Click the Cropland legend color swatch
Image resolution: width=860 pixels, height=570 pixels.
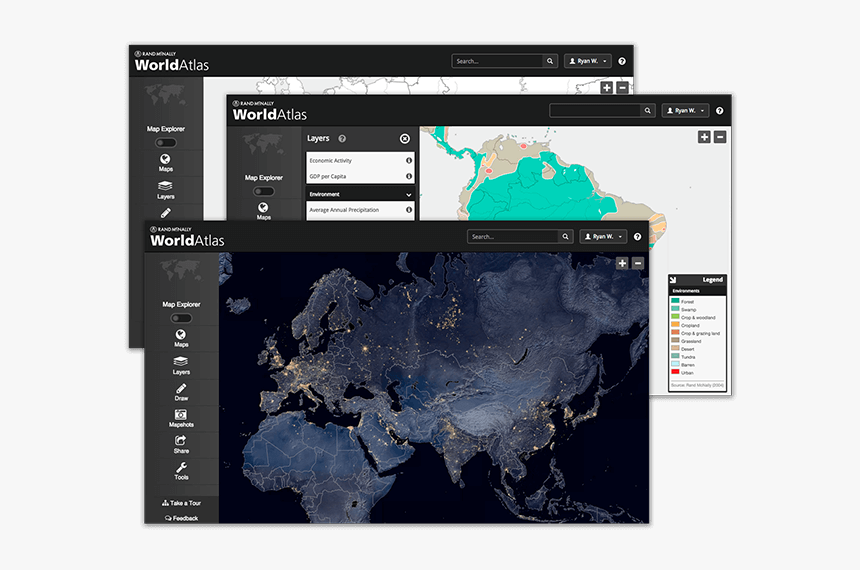675,325
